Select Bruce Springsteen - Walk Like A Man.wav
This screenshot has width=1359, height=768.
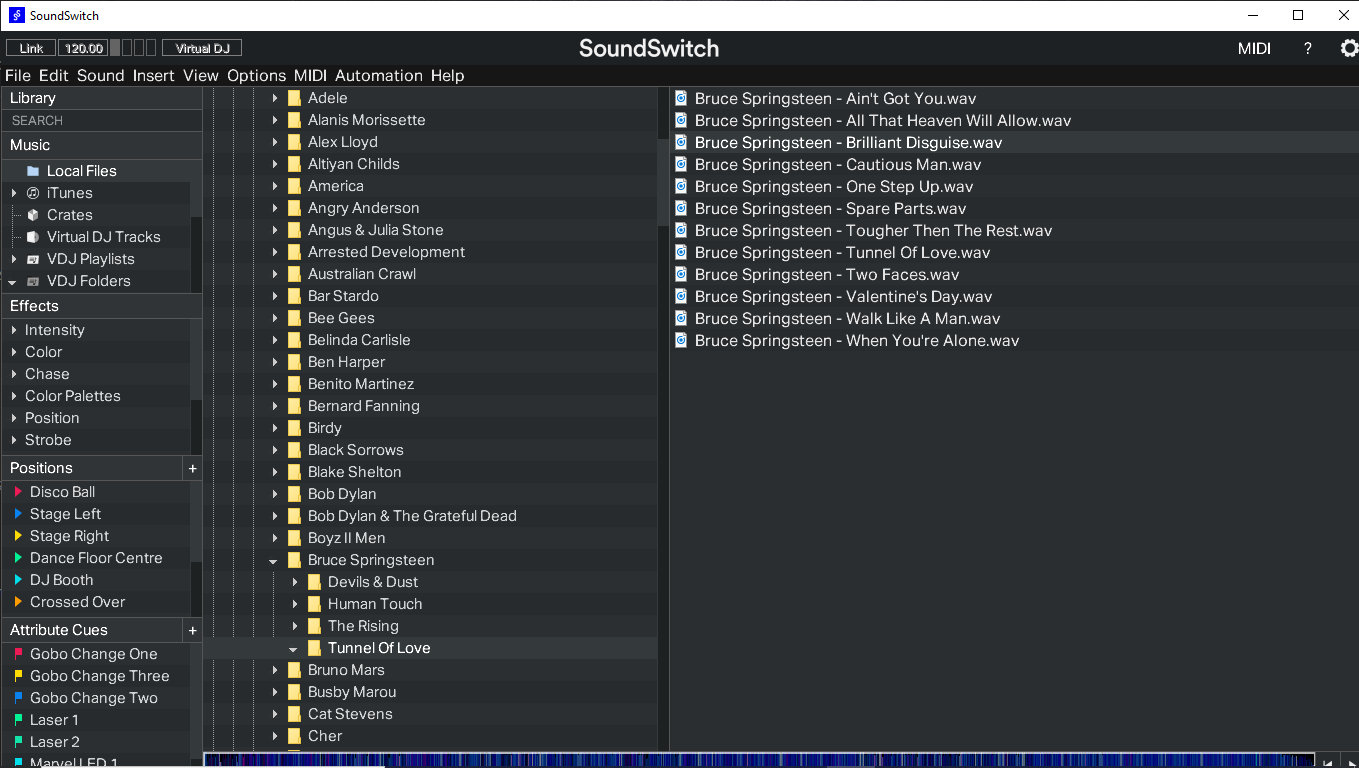coord(847,318)
